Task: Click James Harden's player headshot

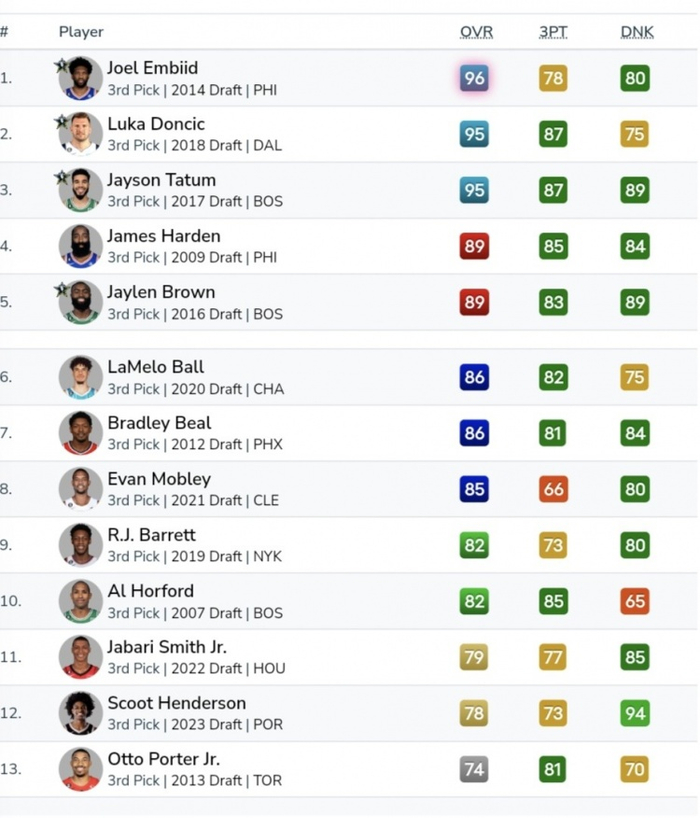Action: coord(80,247)
